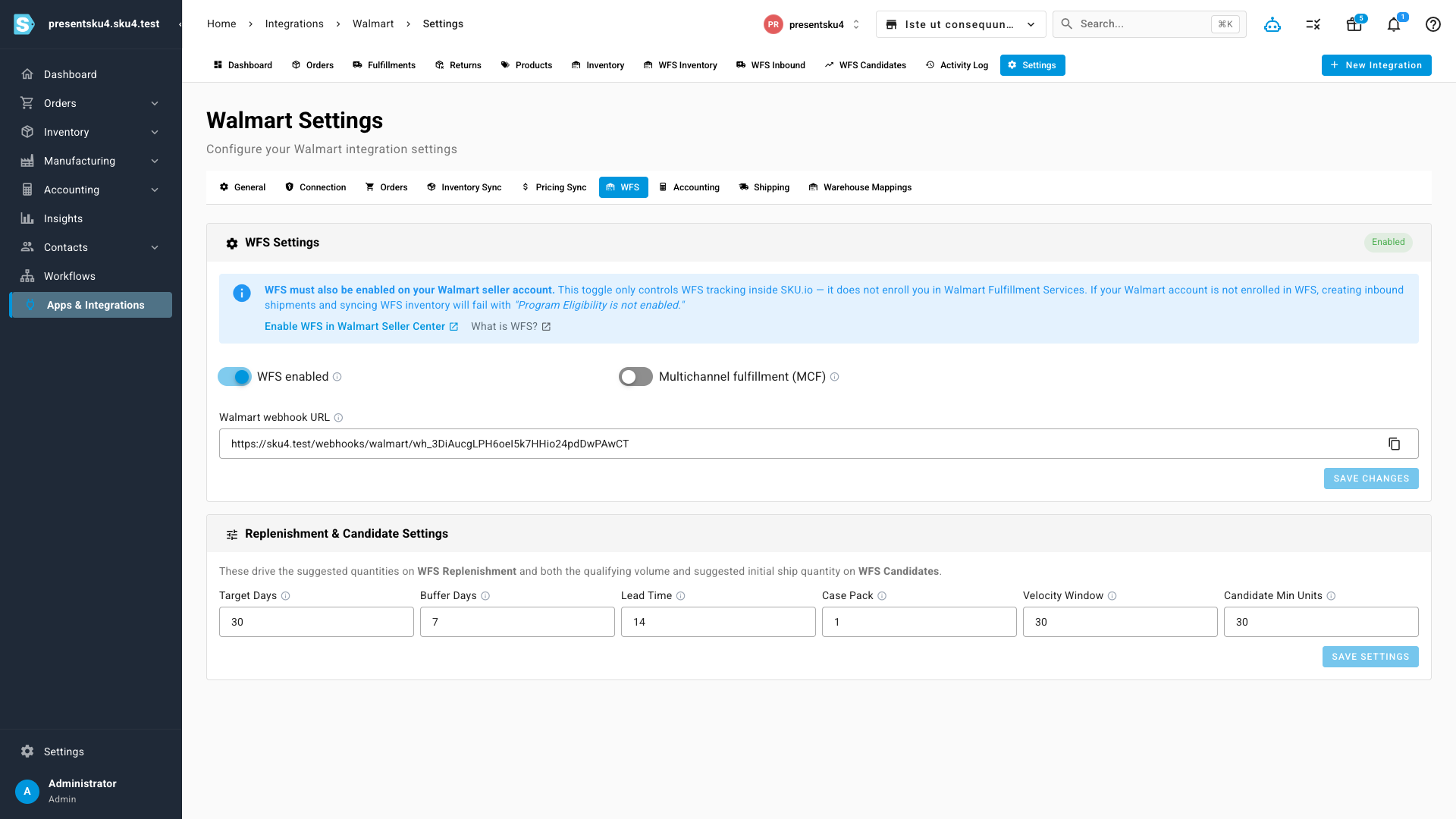Viewport: 1456px width, 819px height.
Task: Click the blue info alert icon
Action: coord(242,293)
